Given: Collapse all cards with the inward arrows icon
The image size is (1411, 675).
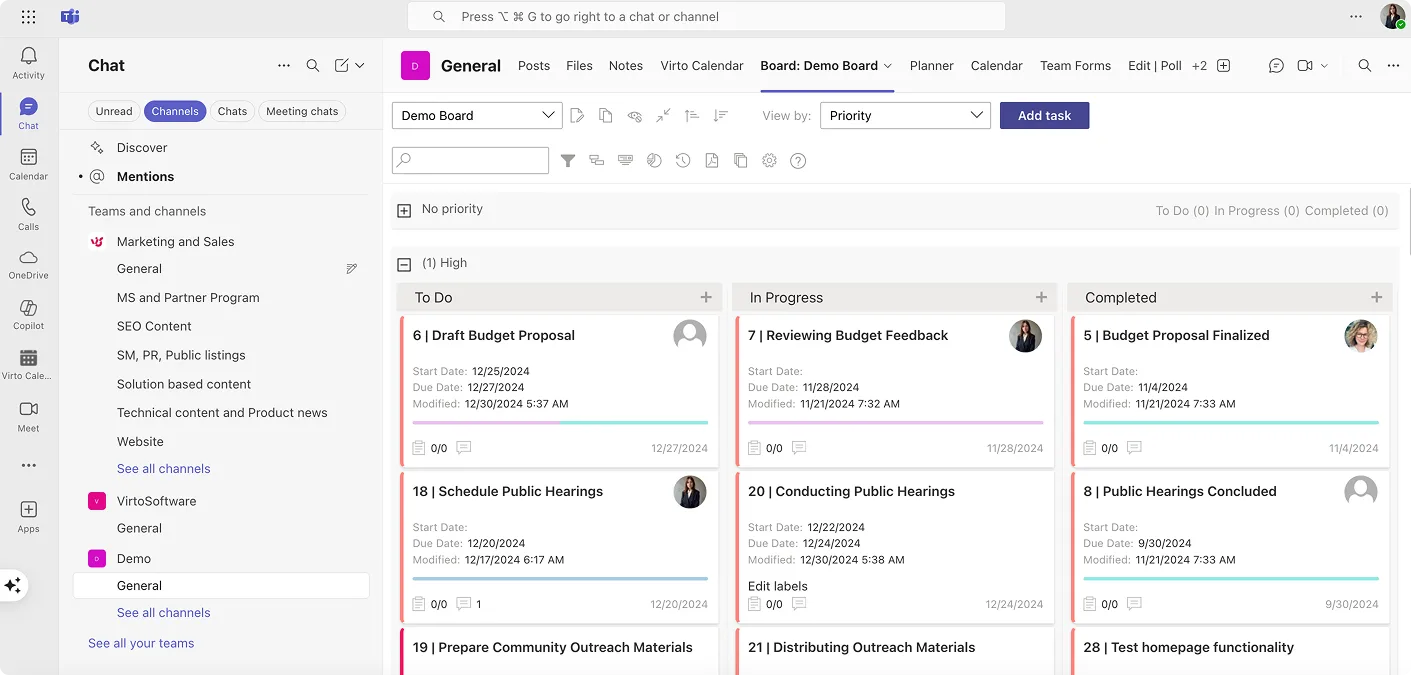Looking at the screenshot, I should point(663,115).
